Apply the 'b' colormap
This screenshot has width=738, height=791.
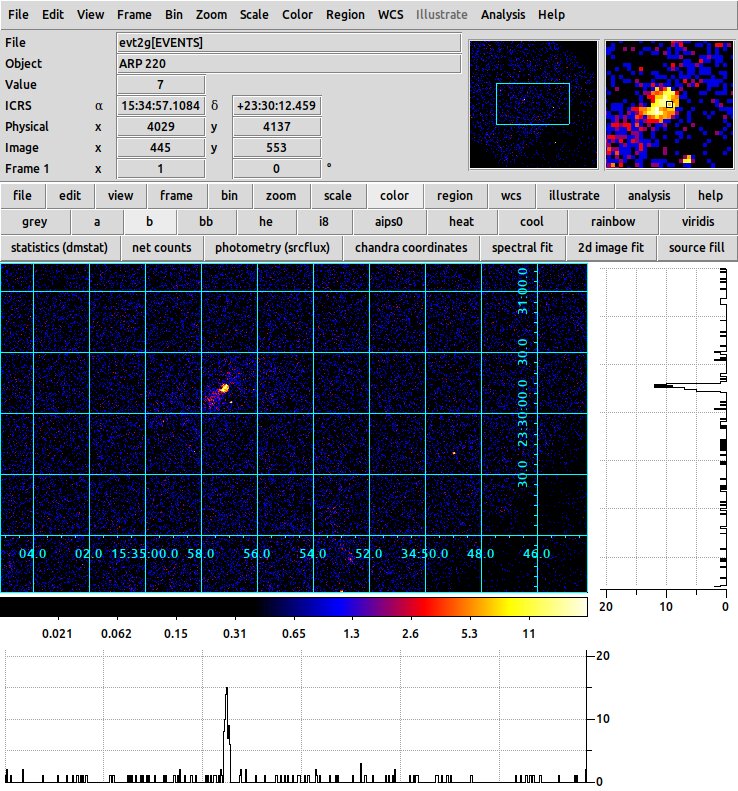149,222
